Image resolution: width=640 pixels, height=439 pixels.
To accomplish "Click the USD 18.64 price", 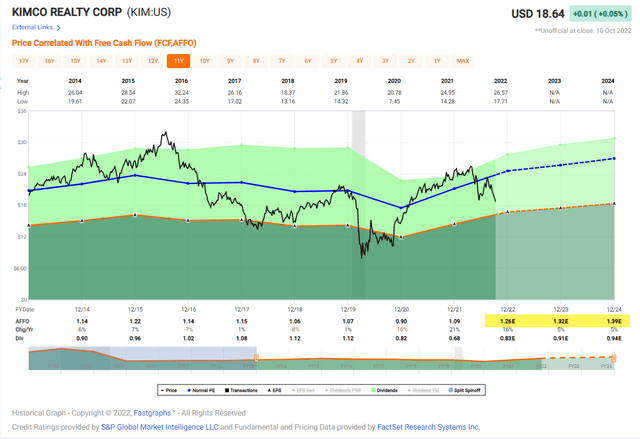I will click(x=538, y=14).
